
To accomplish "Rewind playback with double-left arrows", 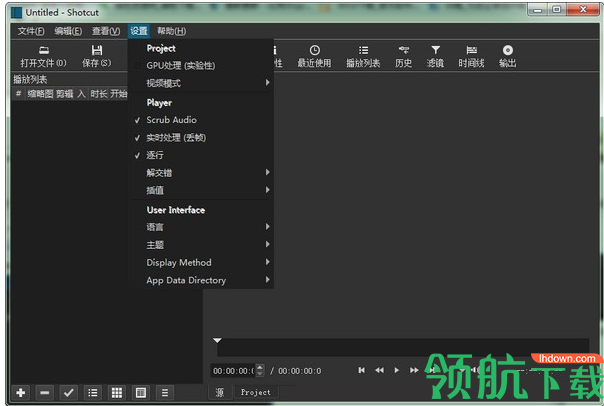I will pyautogui.click(x=379, y=370).
